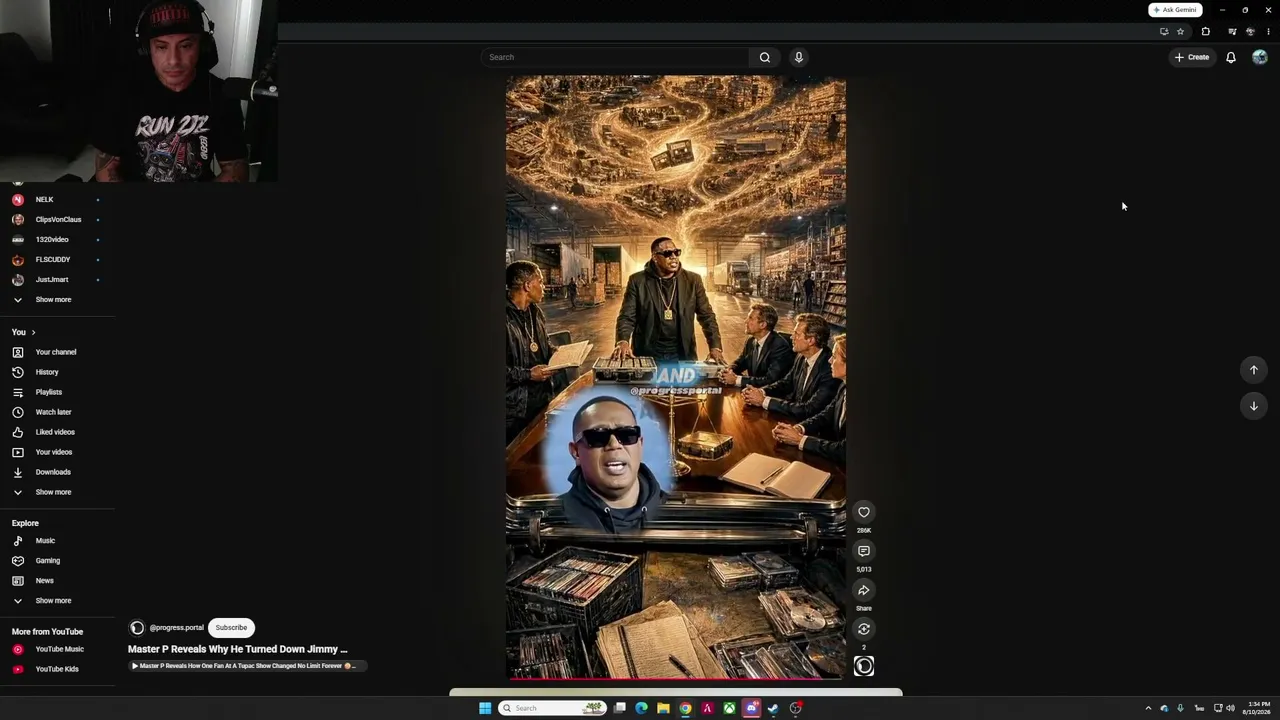Viewport: 1280px width, 720px height.
Task: Click the search magnifier button
Action: pyautogui.click(x=765, y=57)
